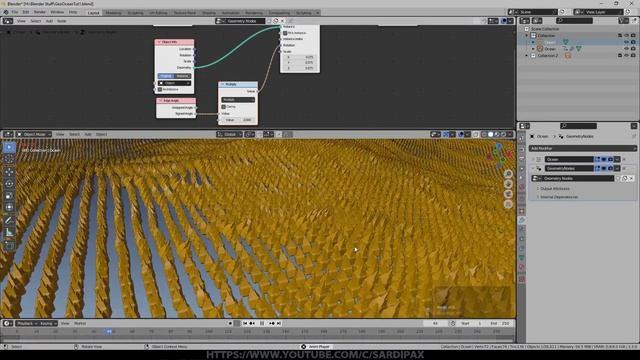Screen dimensions: 640x360
Task: Open the timeline Marker menu
Action: tap(80, 323)
